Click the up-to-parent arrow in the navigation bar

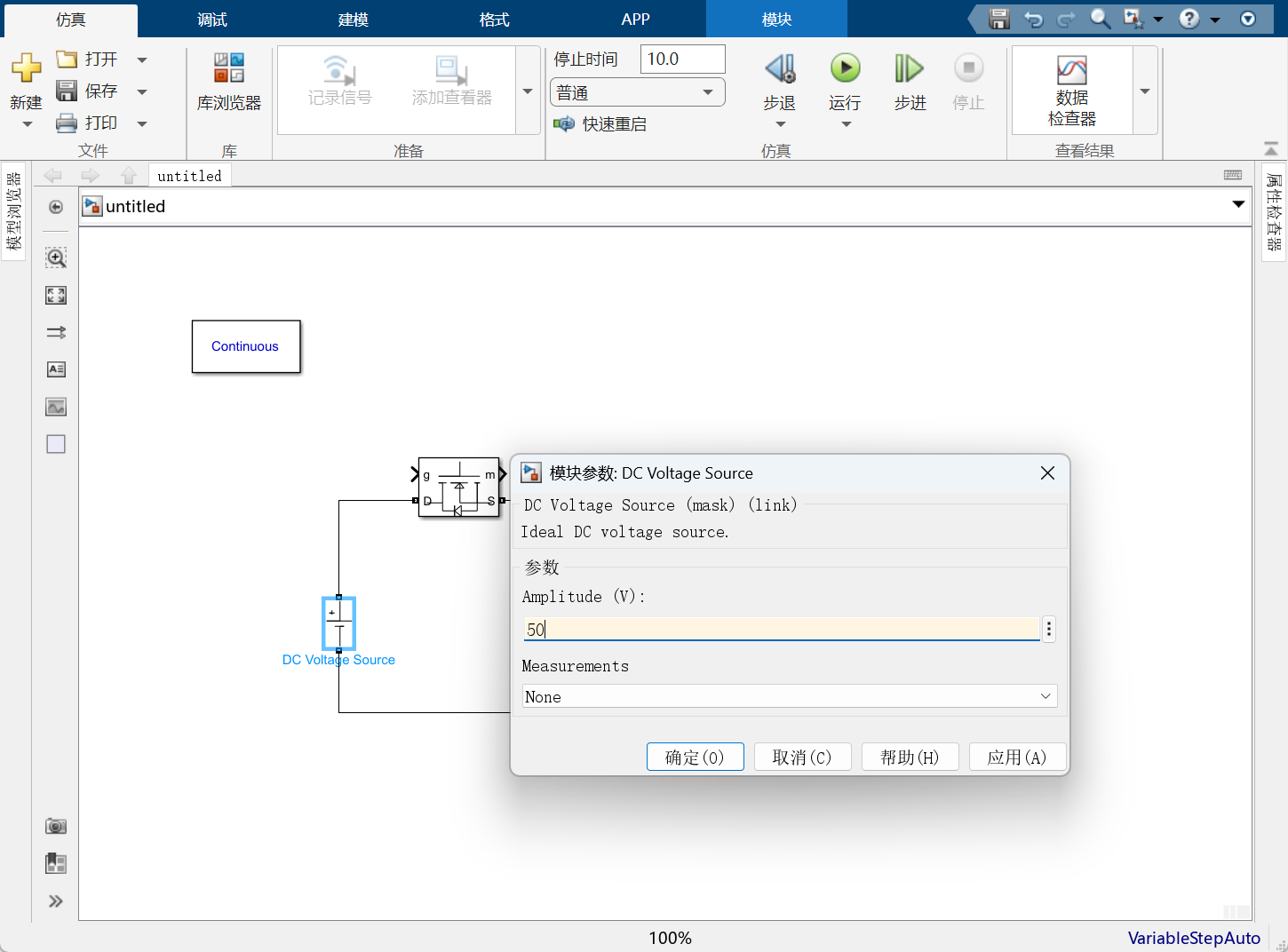click(129, 175)
